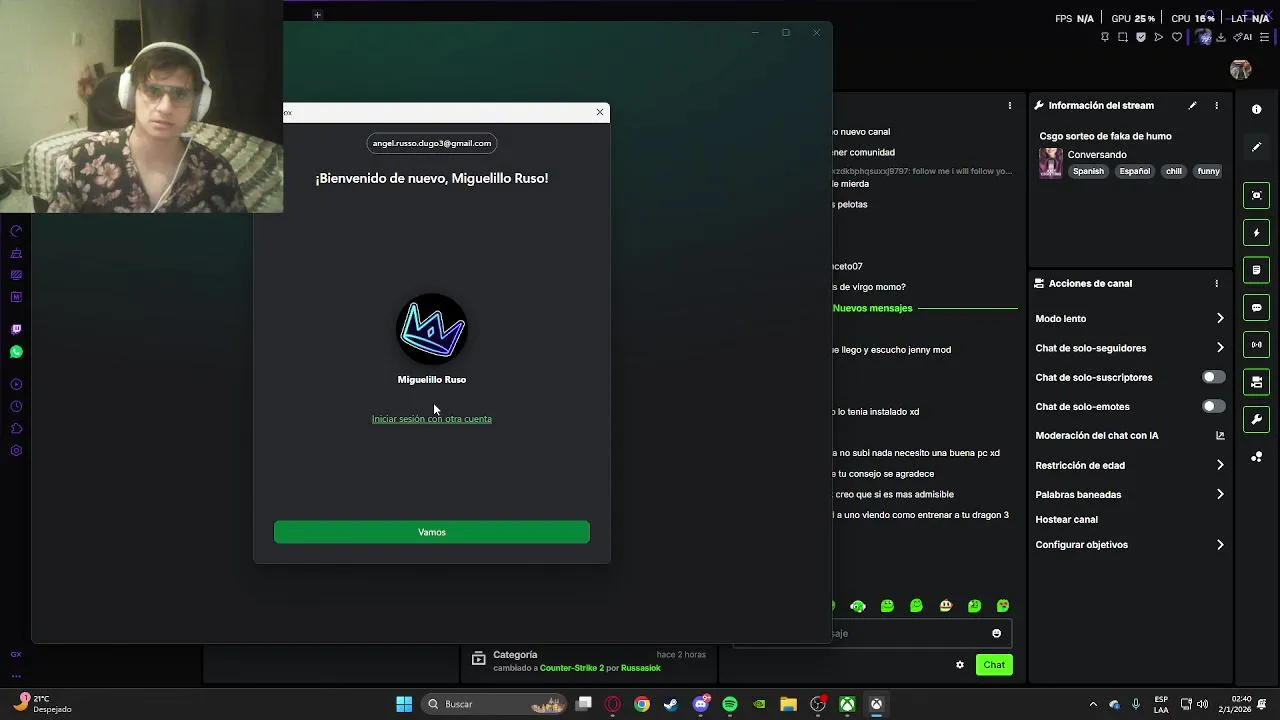Image resolution: width=1280 pixels, height=720 pixels.
Task: Click the heart icon in browser toolbar
Action: (x=1177, y=37)
